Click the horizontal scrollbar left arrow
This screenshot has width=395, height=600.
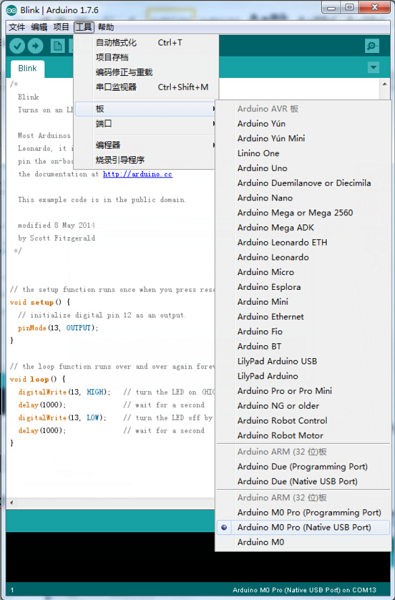pos(11,502)
